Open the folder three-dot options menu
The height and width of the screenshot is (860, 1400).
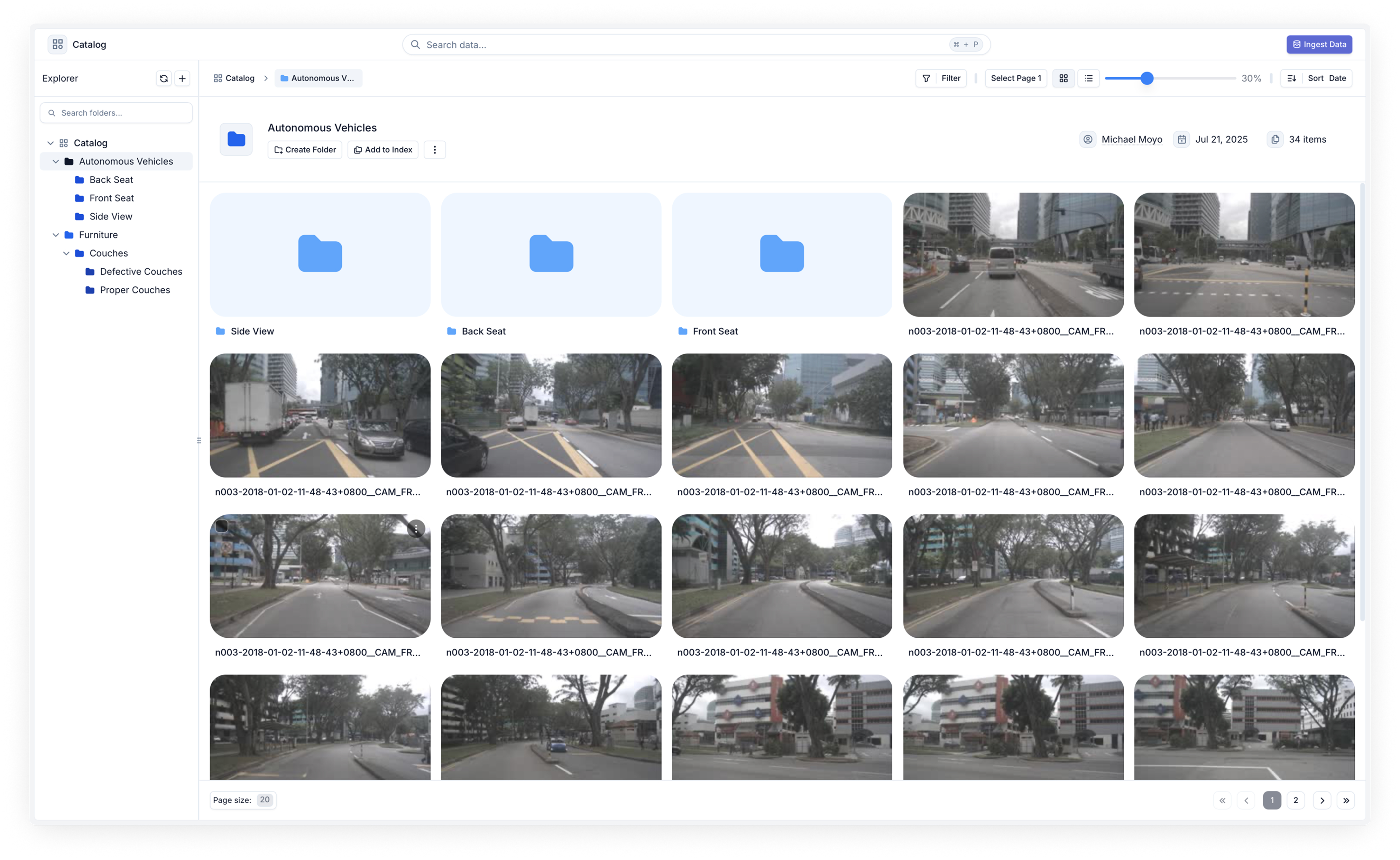[435, 150]
